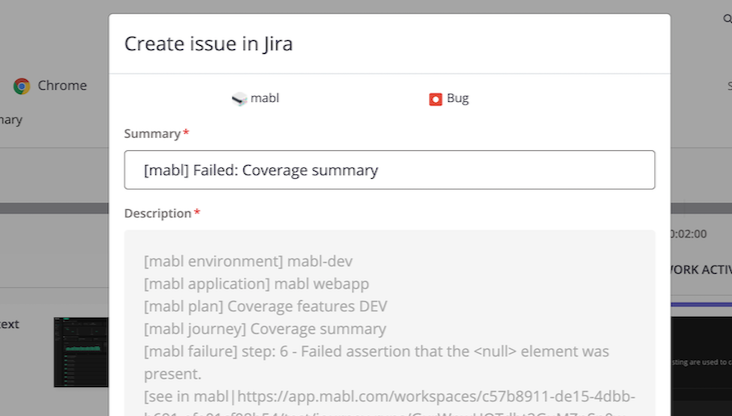732x416 pixels.
Task: Select the Chrome browser label
Action: point(62,86)
